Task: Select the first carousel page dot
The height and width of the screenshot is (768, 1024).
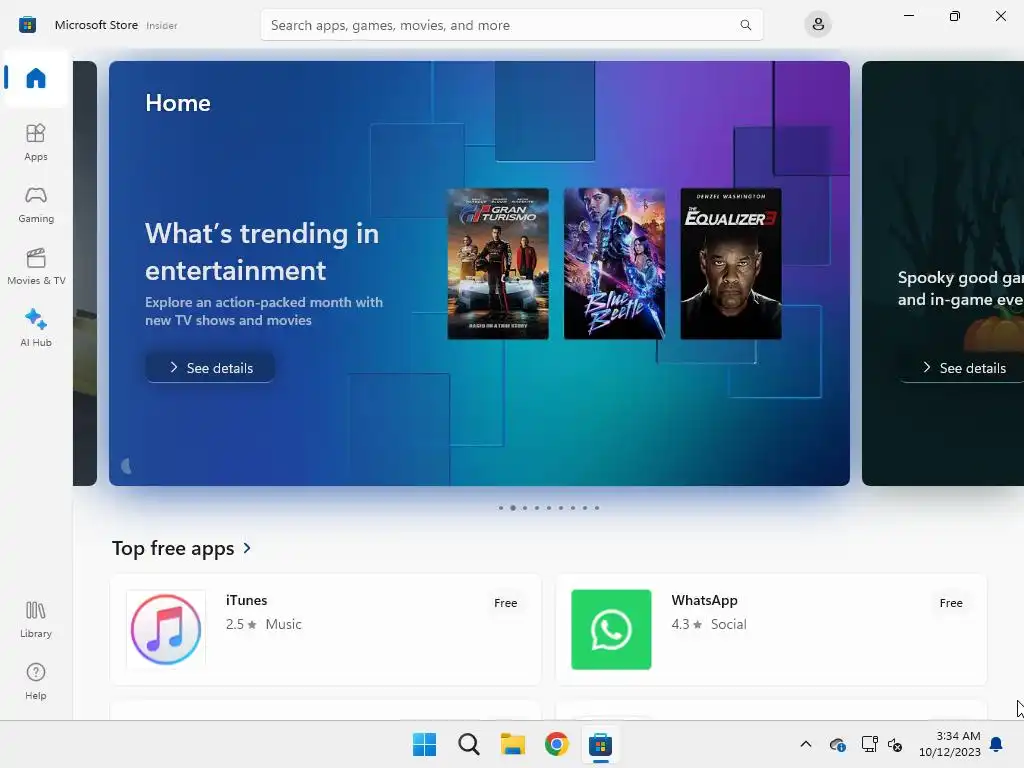Action: [x=501, y=507]
